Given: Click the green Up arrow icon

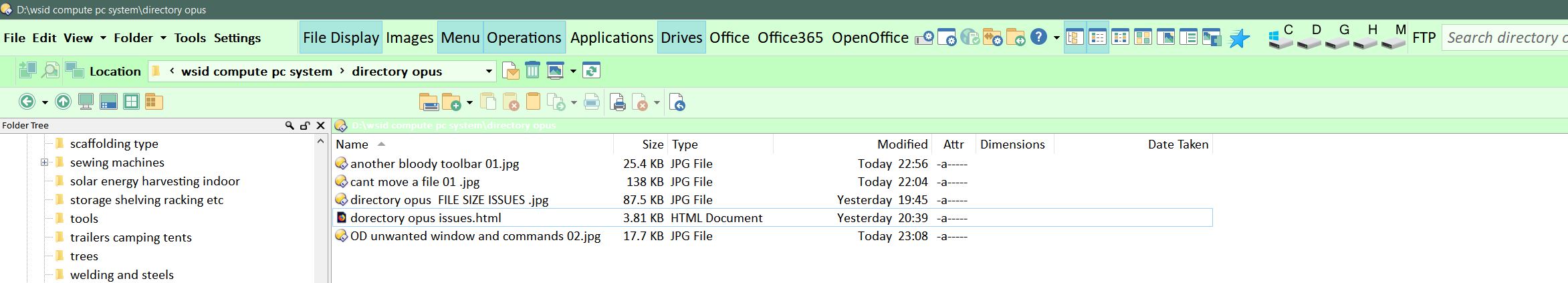Looking at the screenshot, I should [x=63, y=102].
